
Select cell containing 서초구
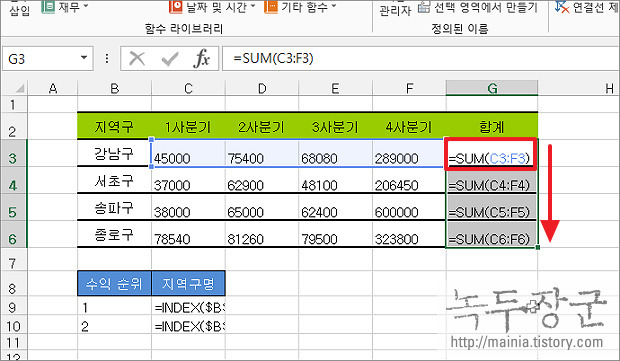(114, 180)
